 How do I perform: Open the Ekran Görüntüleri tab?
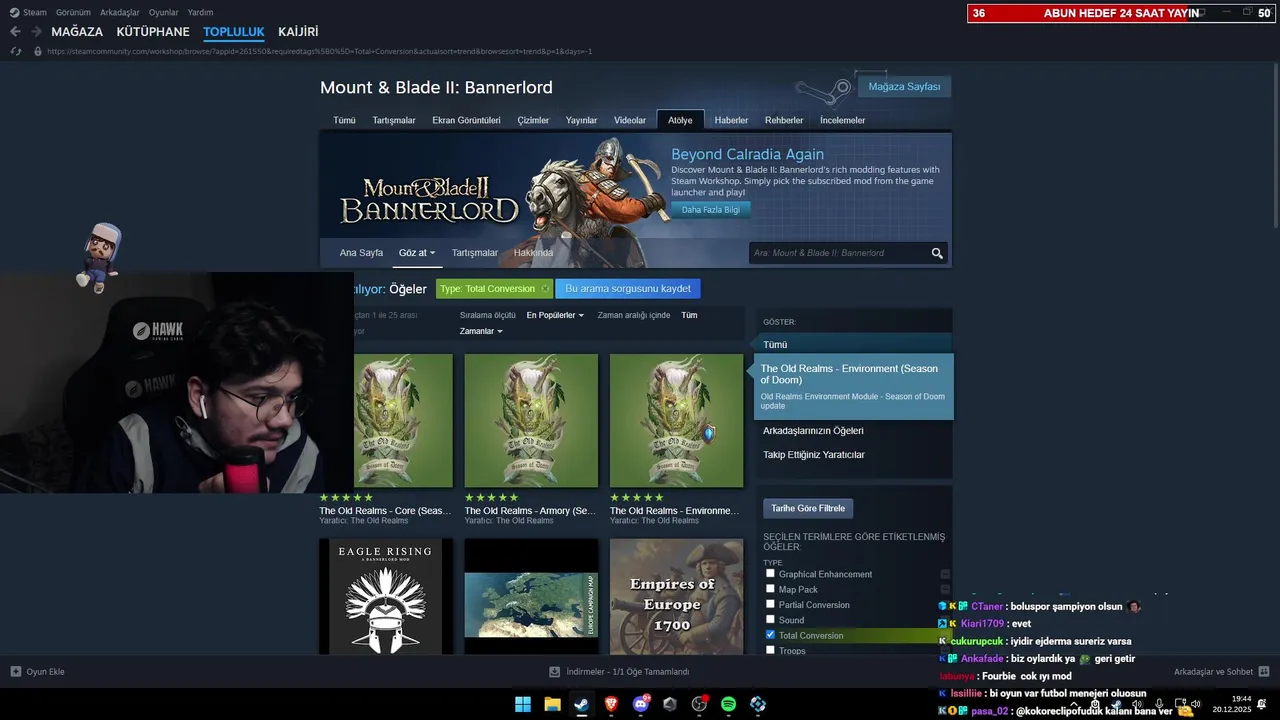coord(466,120)
